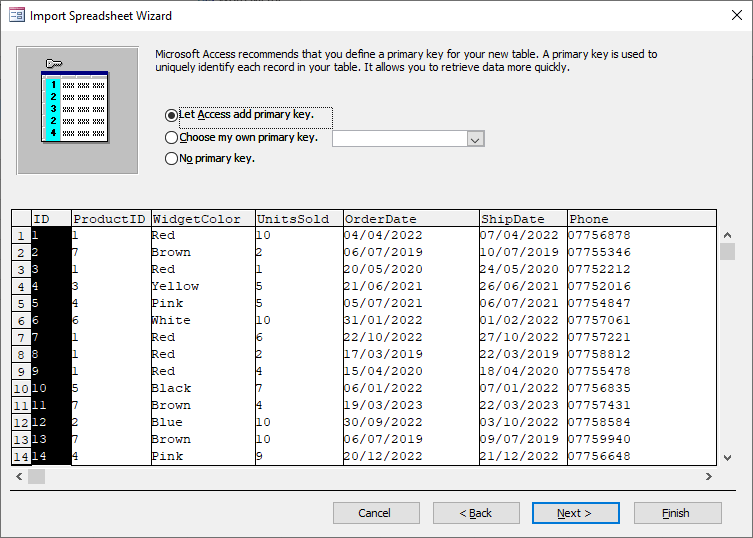Click Phone cell 07756835
Image resolution: width=753 pixels, height=538 pixels.
click(642, 388)
